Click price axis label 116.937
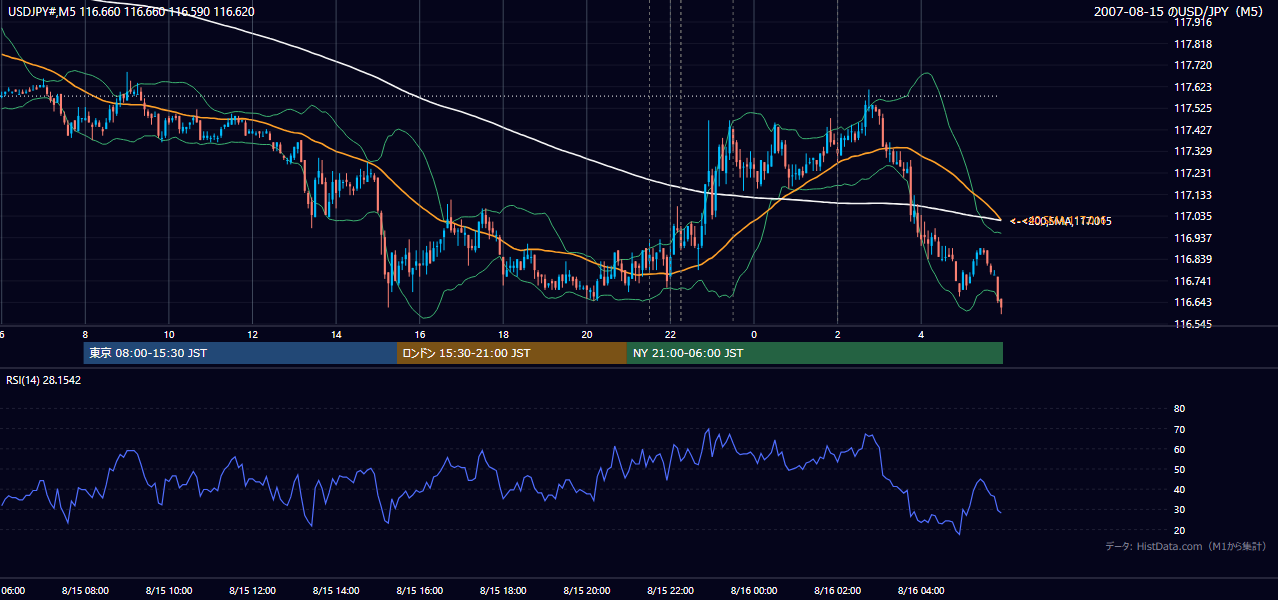This screenshot has width=1278, height=600. [x=1193, y=238]
